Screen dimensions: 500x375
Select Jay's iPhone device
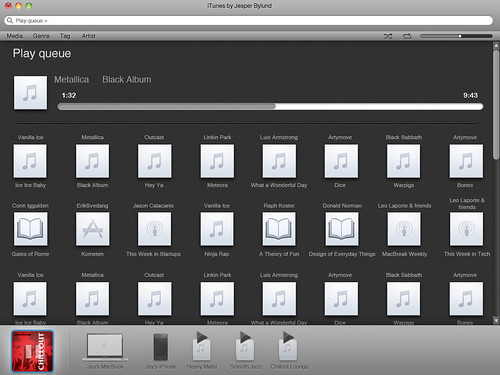click(x=160, y=351)
